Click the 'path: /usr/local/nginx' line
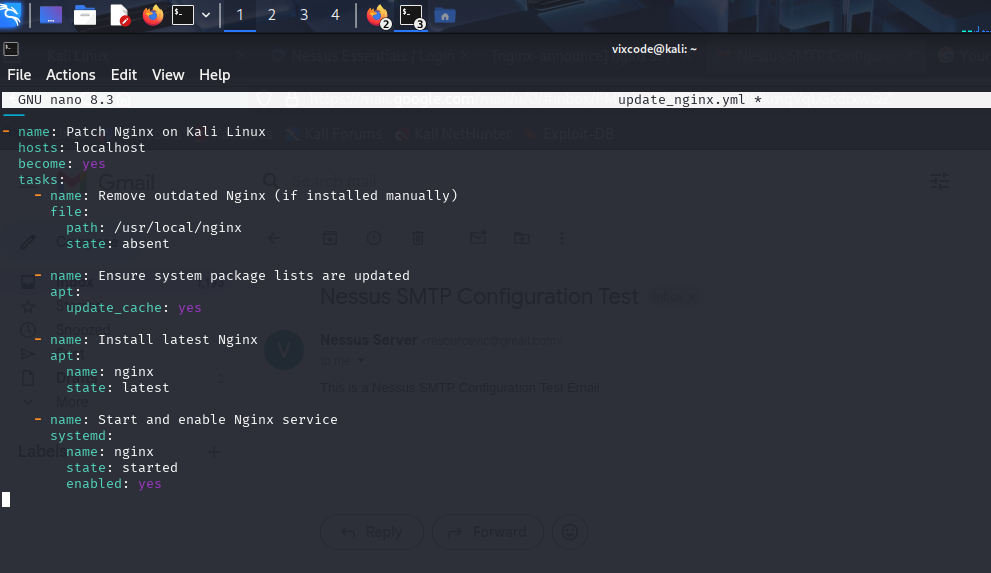The height and width of the screenshot is (573, 991). (x=154, y=227)
